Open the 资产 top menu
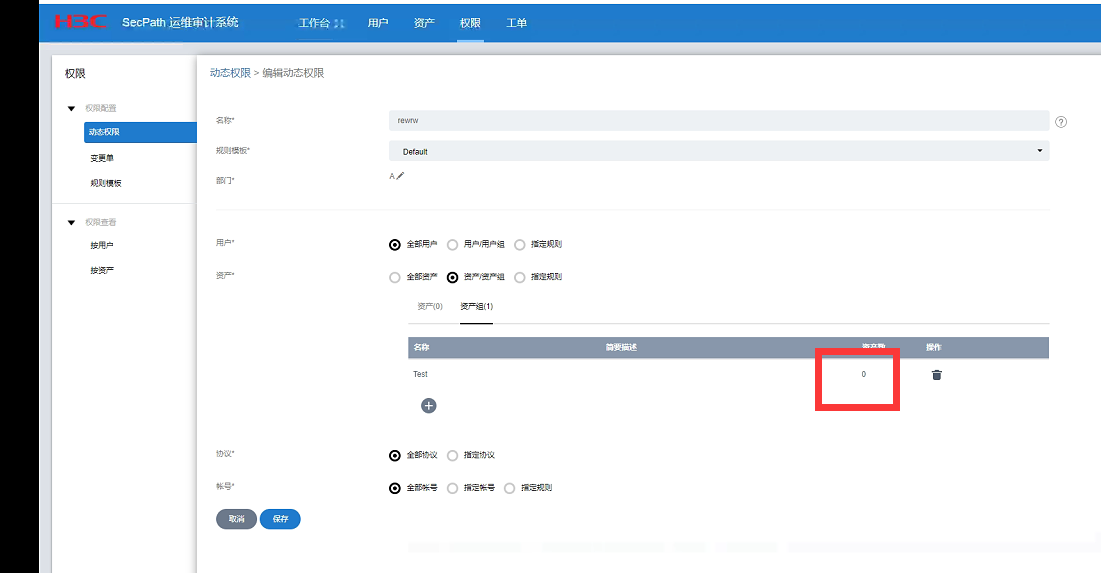This screenshot has width=1101, height=573. [x=424, y=23]
